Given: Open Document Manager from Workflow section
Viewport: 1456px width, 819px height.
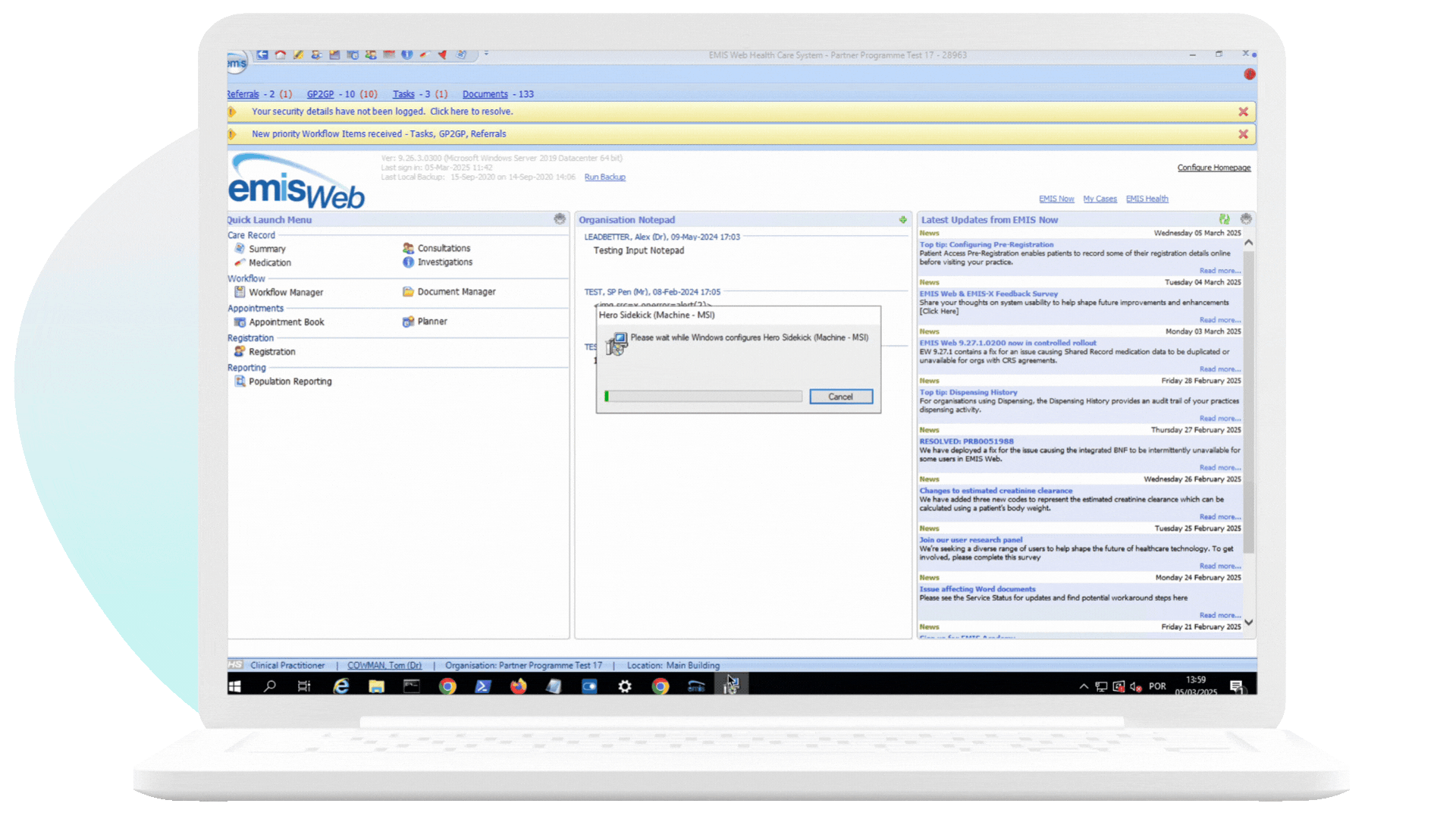Looking at the screenshot, I should [x=456, y=291].
